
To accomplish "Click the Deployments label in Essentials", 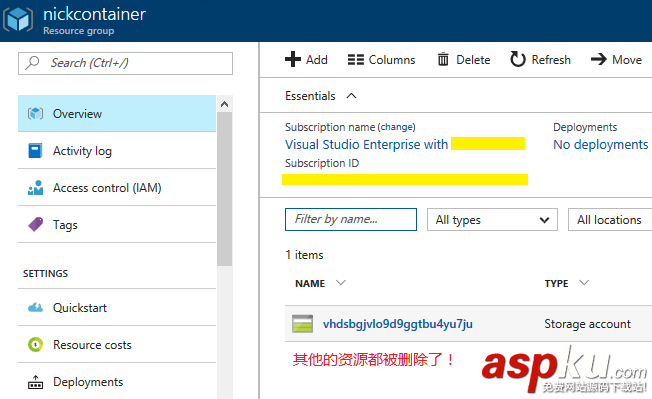I will click(x=585, y=127).
